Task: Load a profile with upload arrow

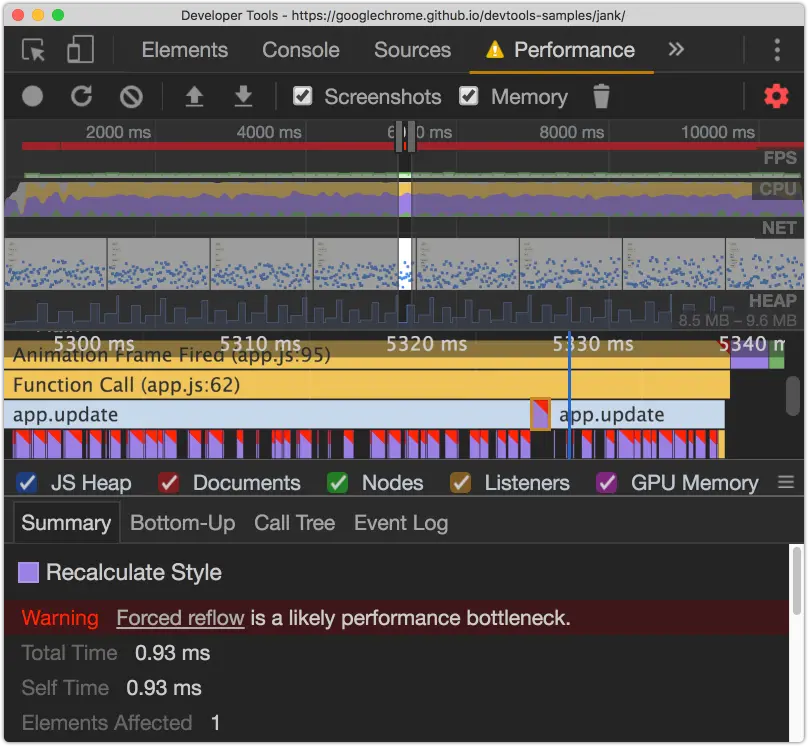Action: point(194,96)
